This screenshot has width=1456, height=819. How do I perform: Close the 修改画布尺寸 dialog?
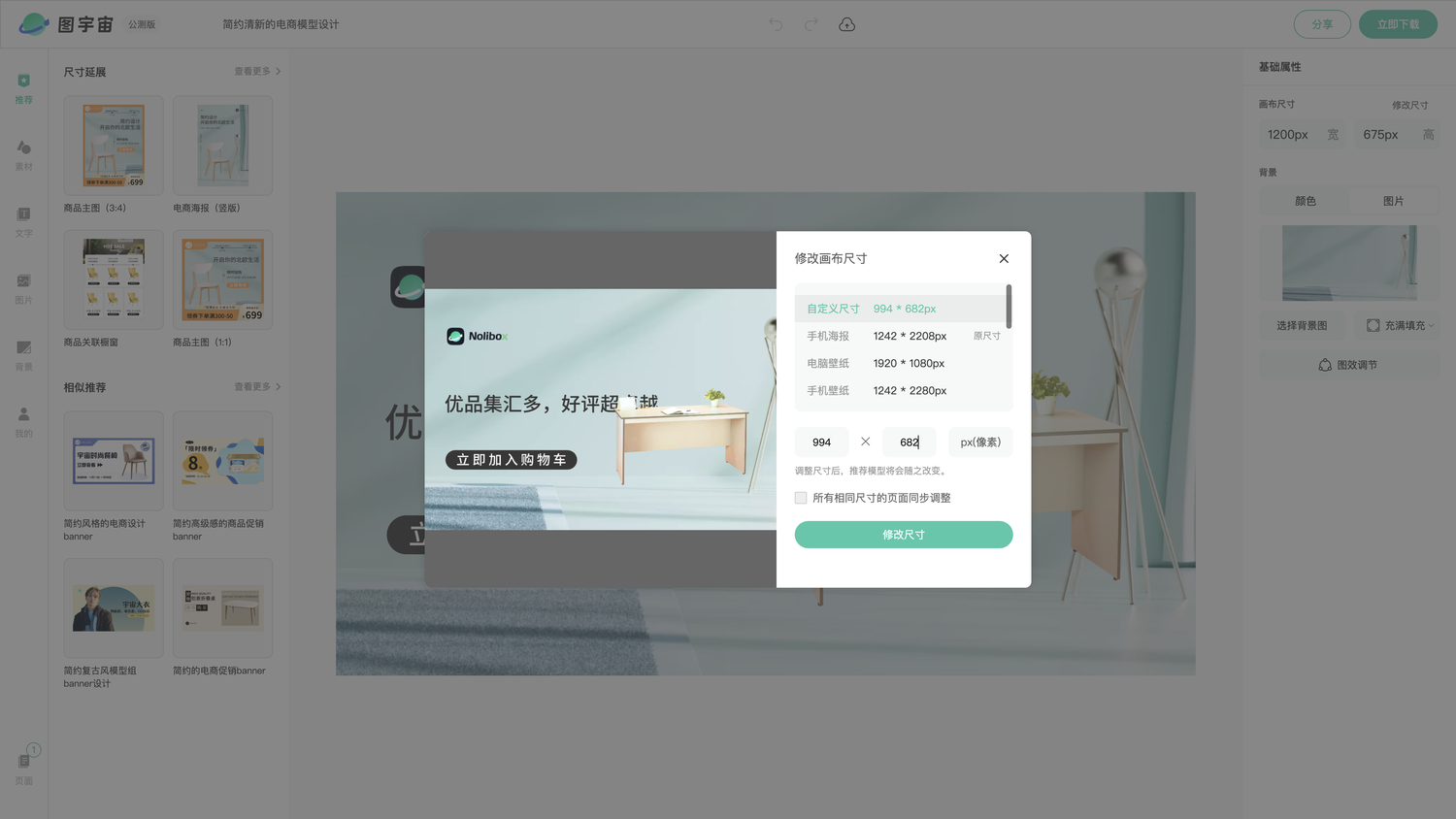tap(1004, 258)
